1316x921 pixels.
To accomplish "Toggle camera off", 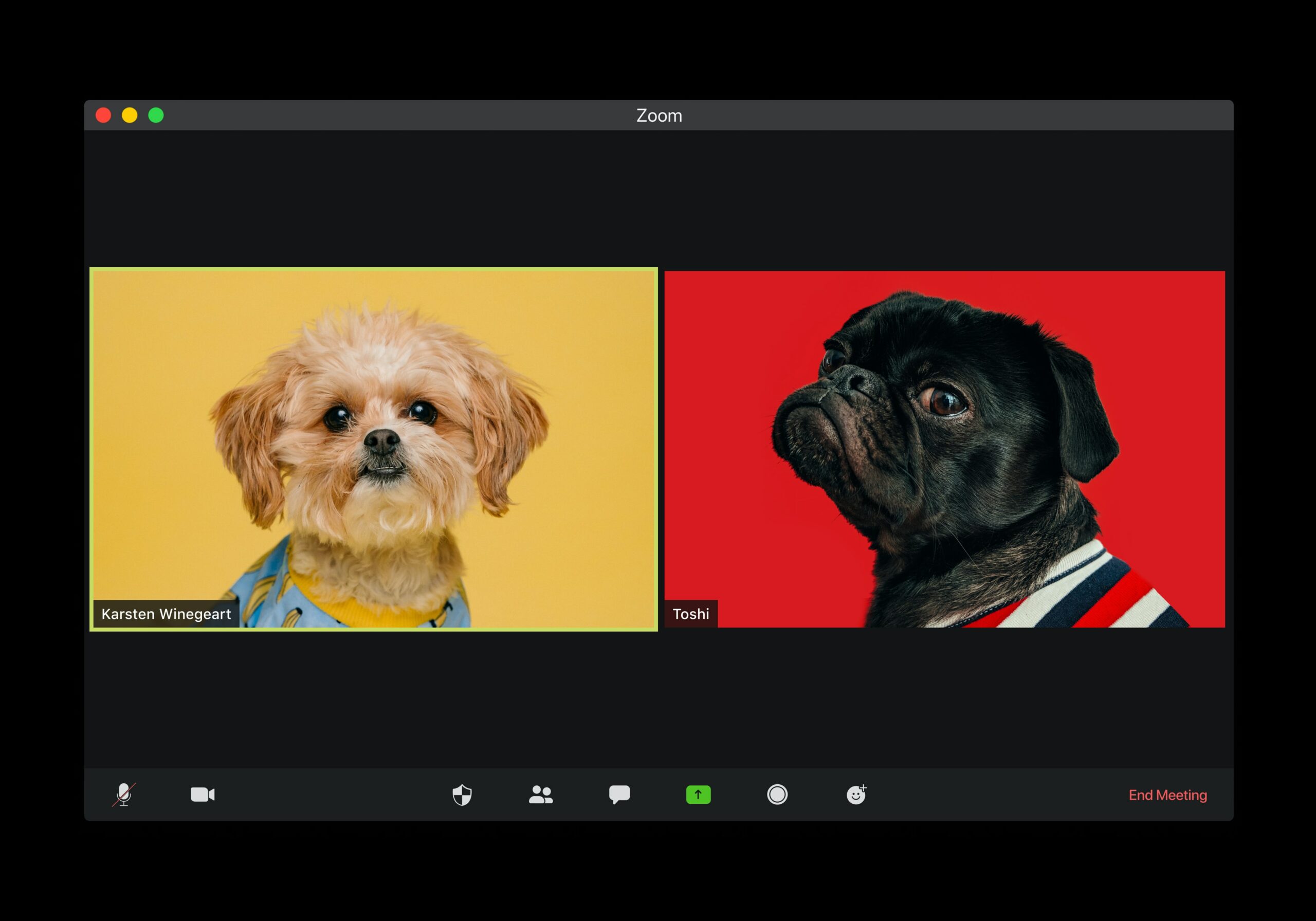I will pyautogui.click(x=203, y=794).
